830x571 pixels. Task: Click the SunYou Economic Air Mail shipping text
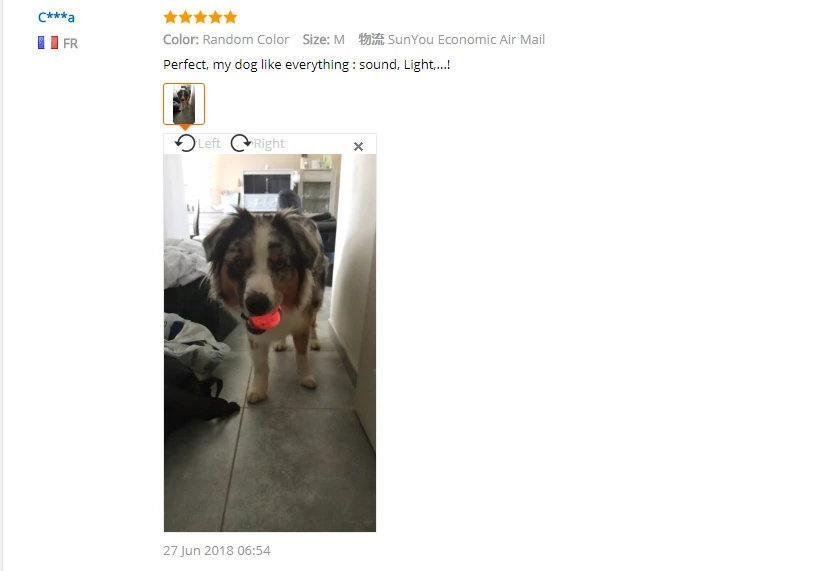click(x=466, y=40)
